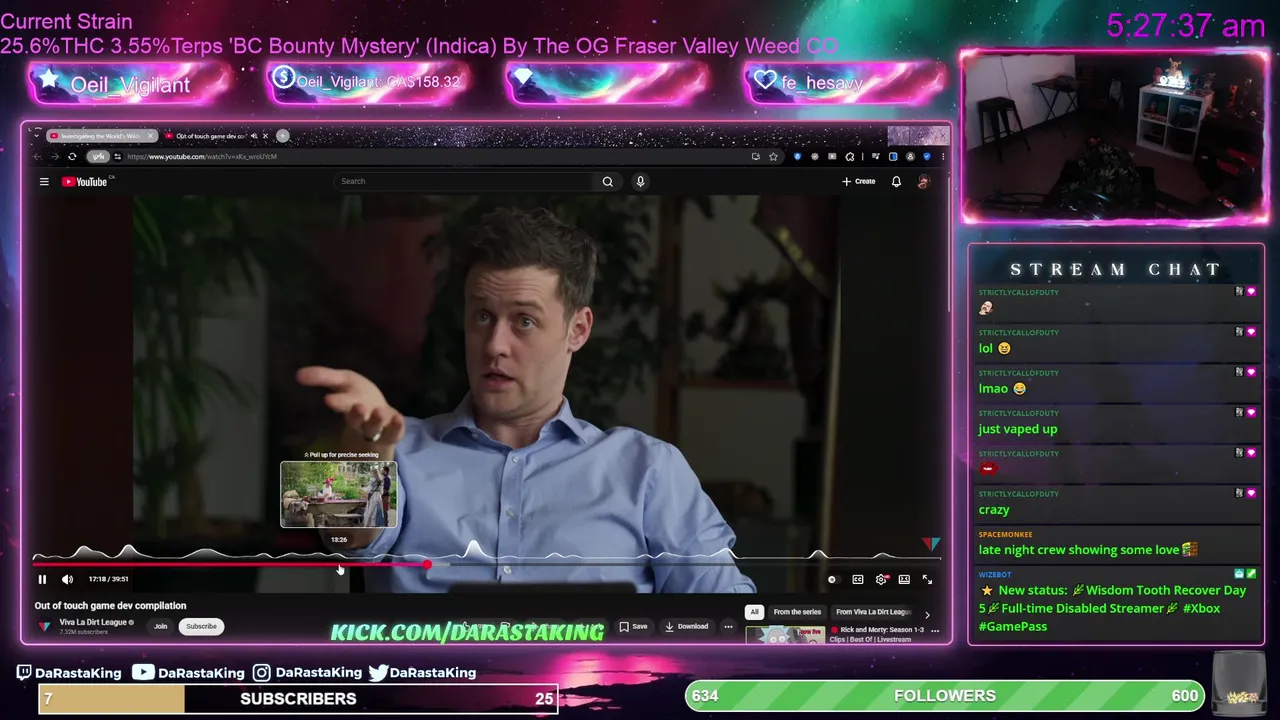The height and width of the screenshot is (720, 1280).
Task: Open YouTube account avatar menu
Action: pos(923,181)
